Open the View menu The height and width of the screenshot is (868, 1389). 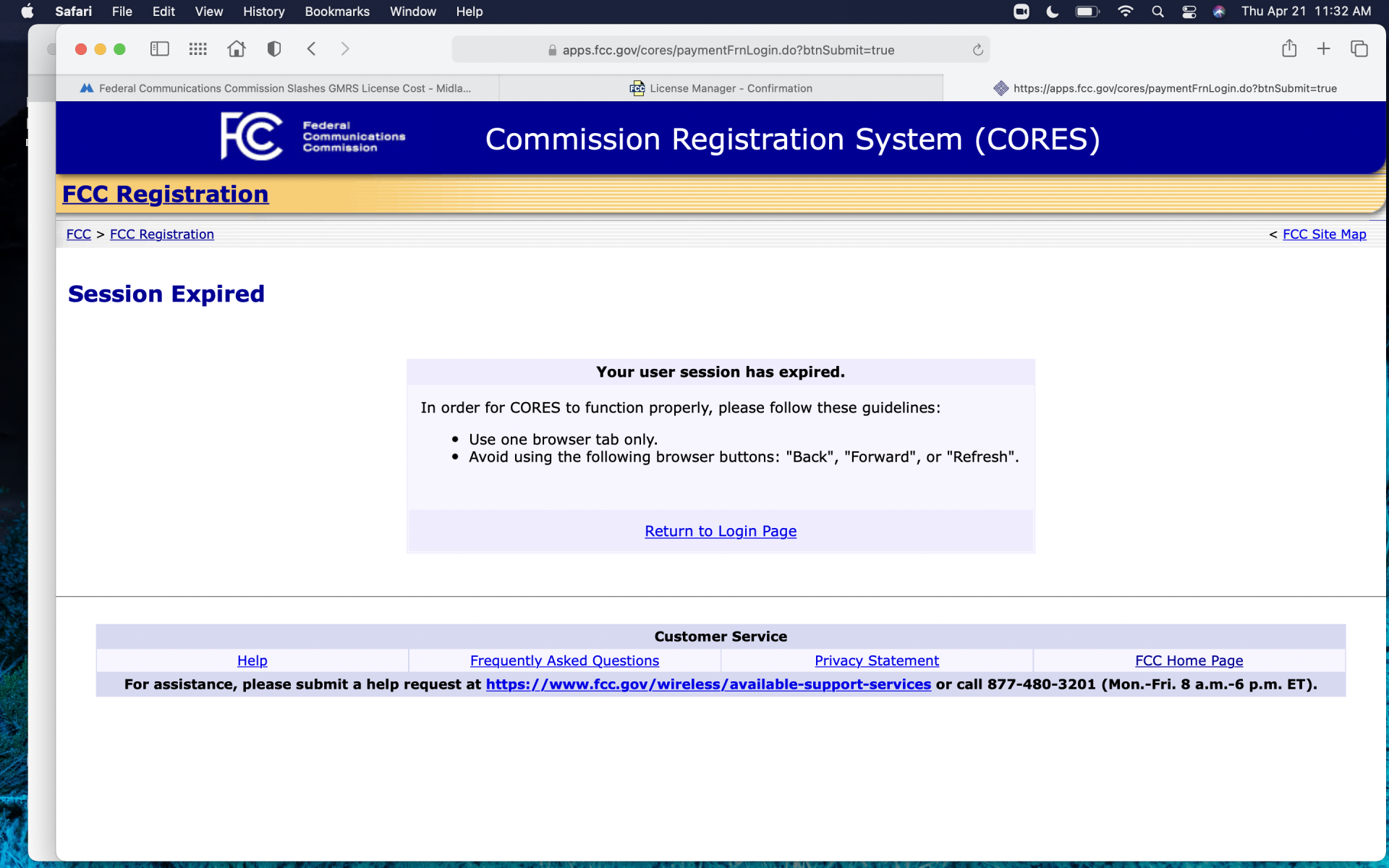[208, 11]
